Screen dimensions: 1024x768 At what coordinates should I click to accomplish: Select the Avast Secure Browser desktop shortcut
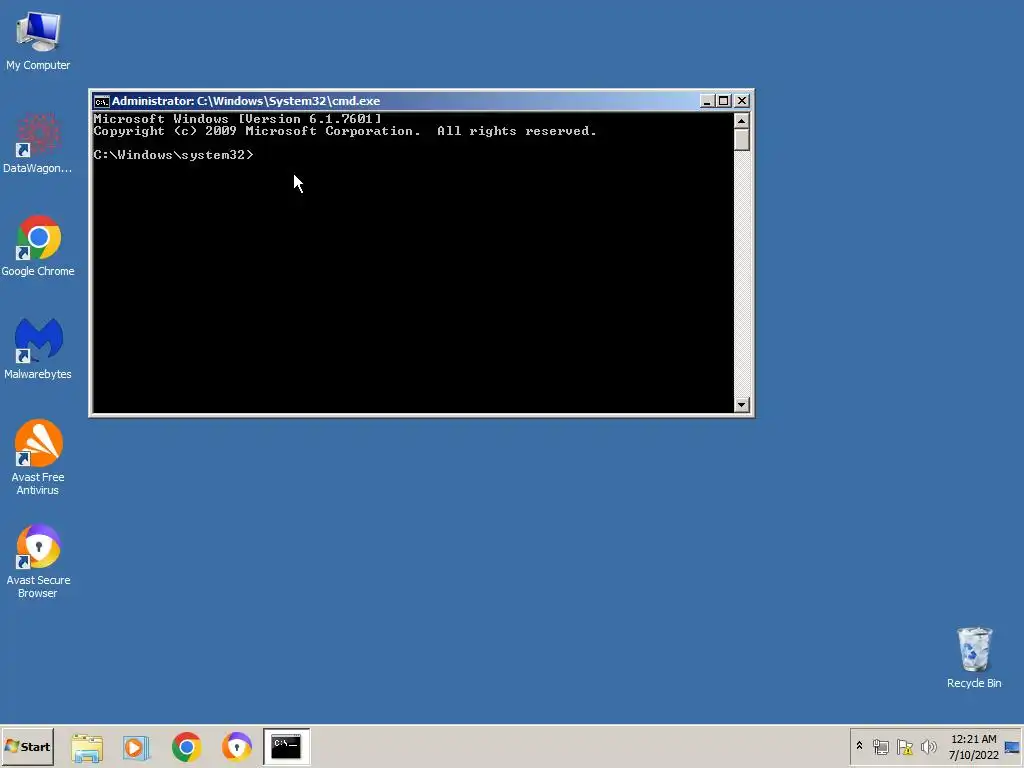tap(38, 562)
